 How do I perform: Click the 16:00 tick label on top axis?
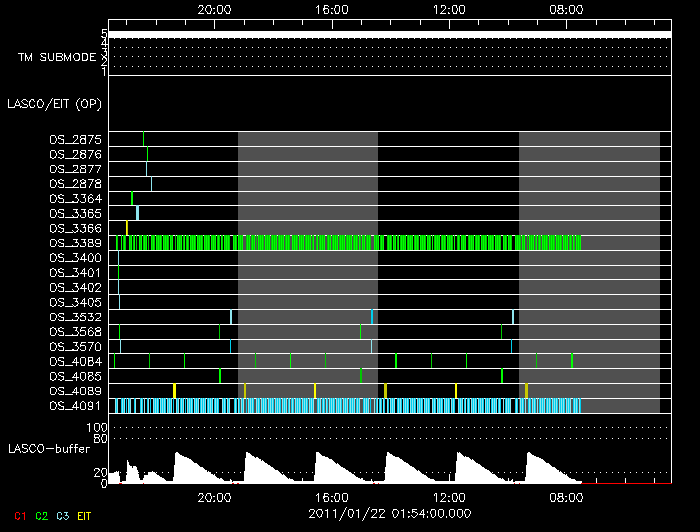pyautogui.click(x=331, y=9)
